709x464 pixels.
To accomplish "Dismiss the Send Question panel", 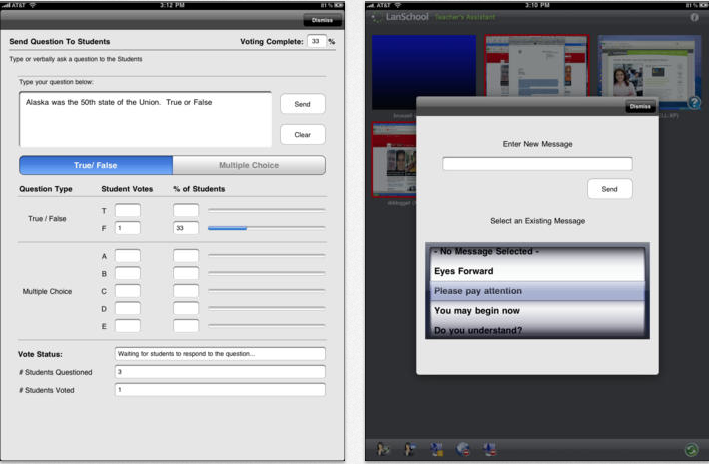I will 322,20.
